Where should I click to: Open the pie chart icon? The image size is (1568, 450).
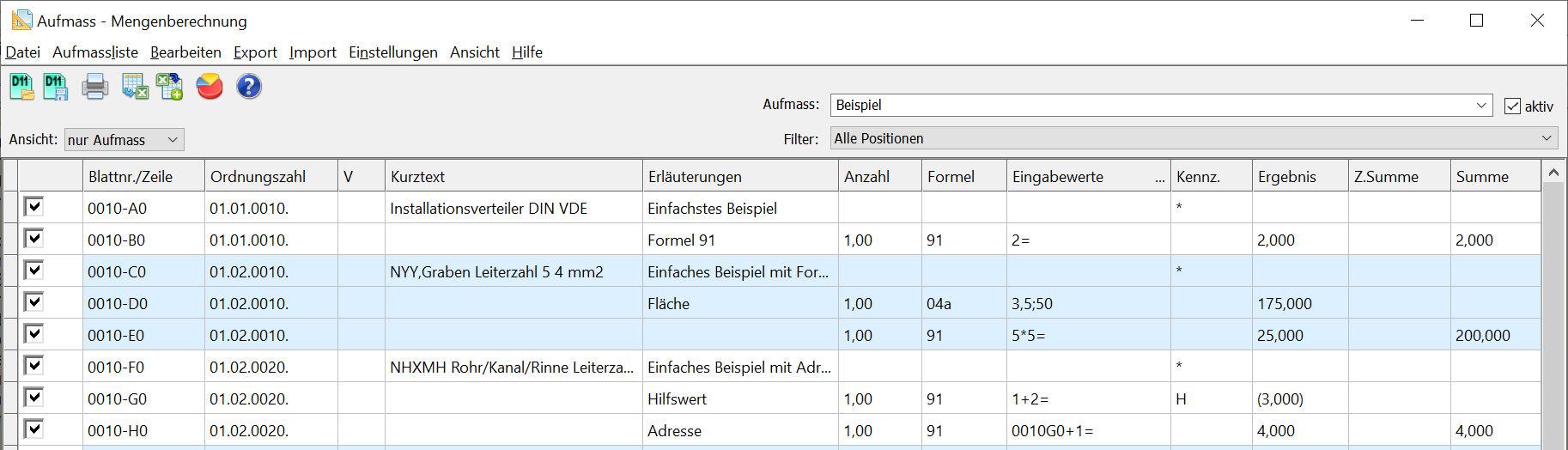(210, 87)
